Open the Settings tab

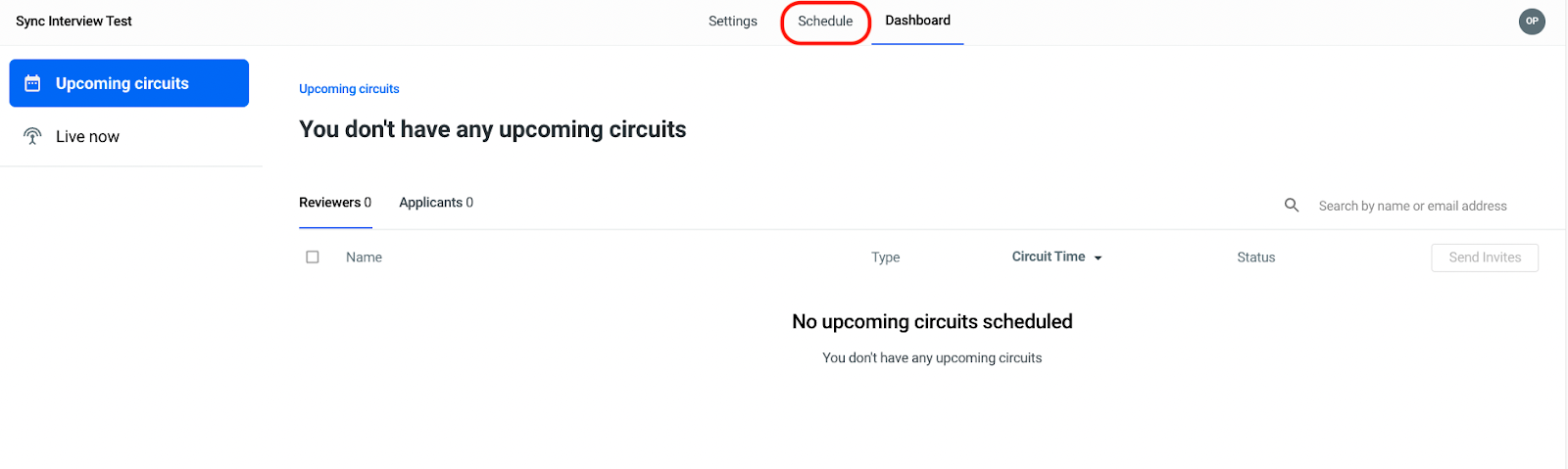(733, 21)
